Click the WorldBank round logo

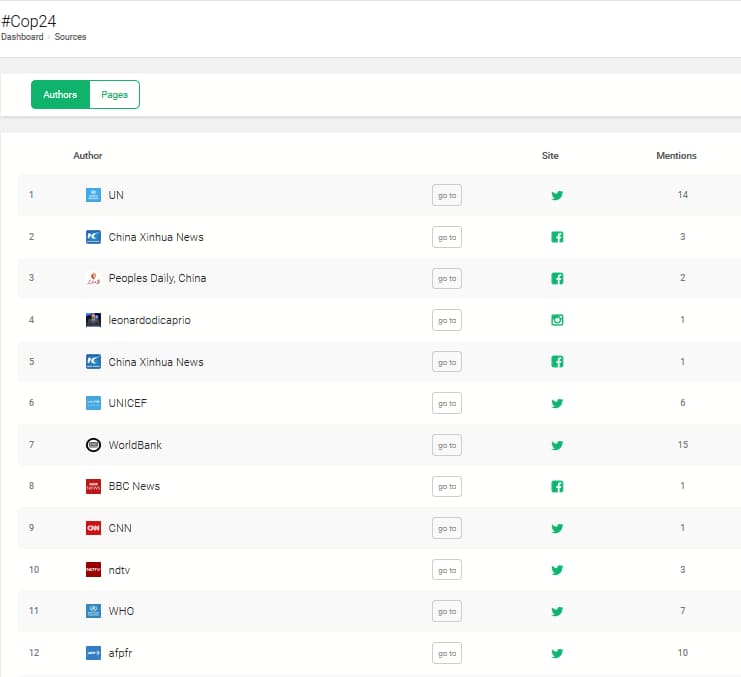[93, 445]
